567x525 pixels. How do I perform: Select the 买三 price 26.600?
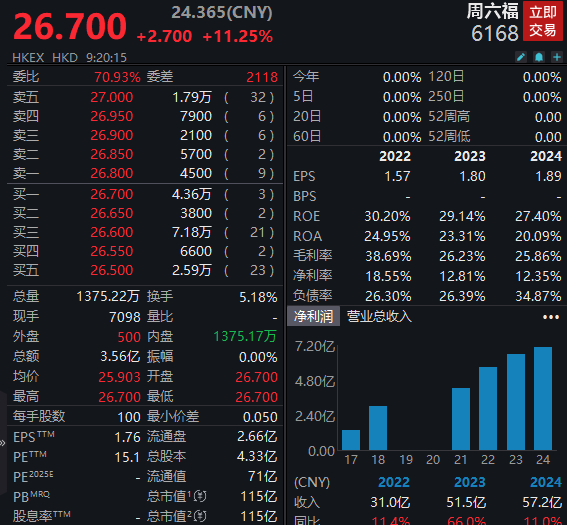111,232
